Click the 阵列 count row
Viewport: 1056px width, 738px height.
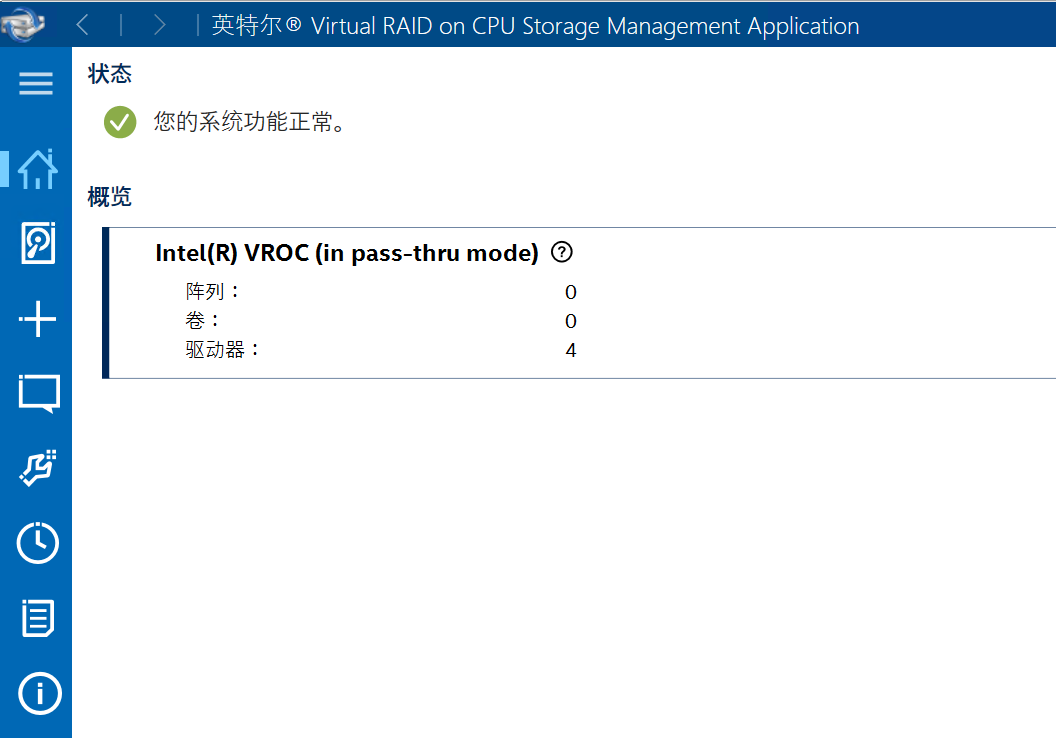point(381,292)
